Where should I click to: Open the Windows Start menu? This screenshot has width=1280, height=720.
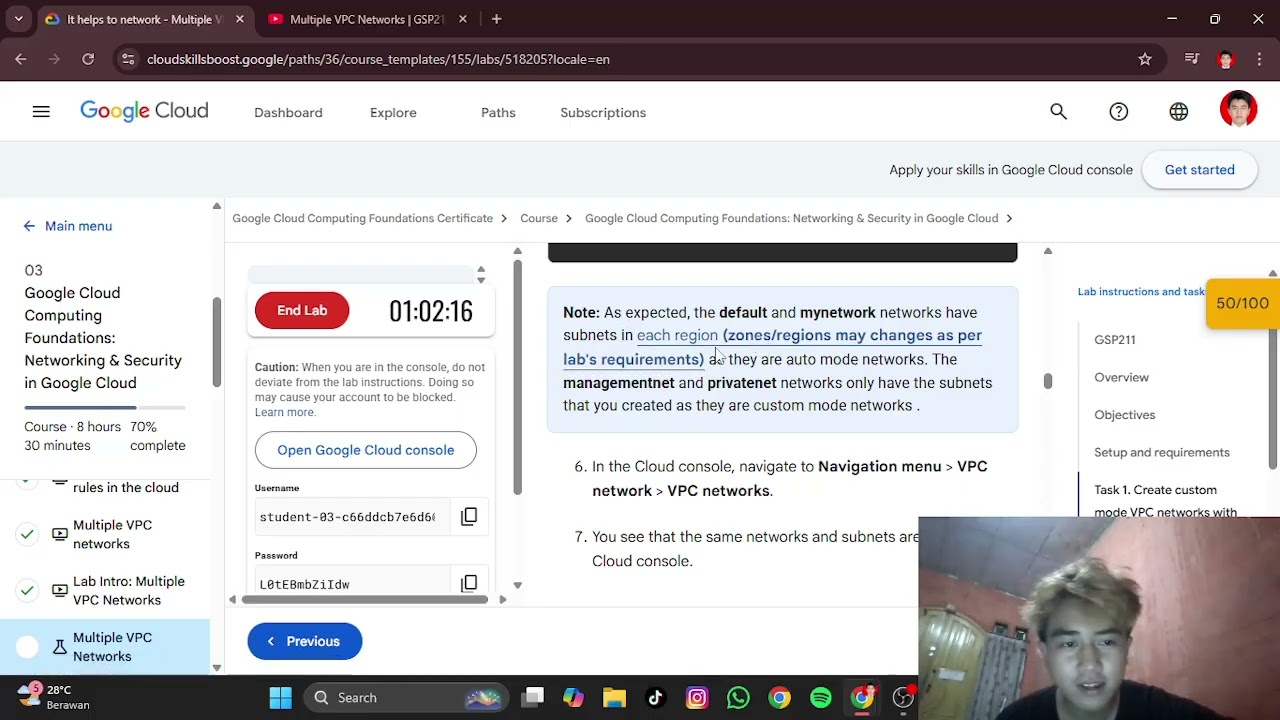(280, 697)
